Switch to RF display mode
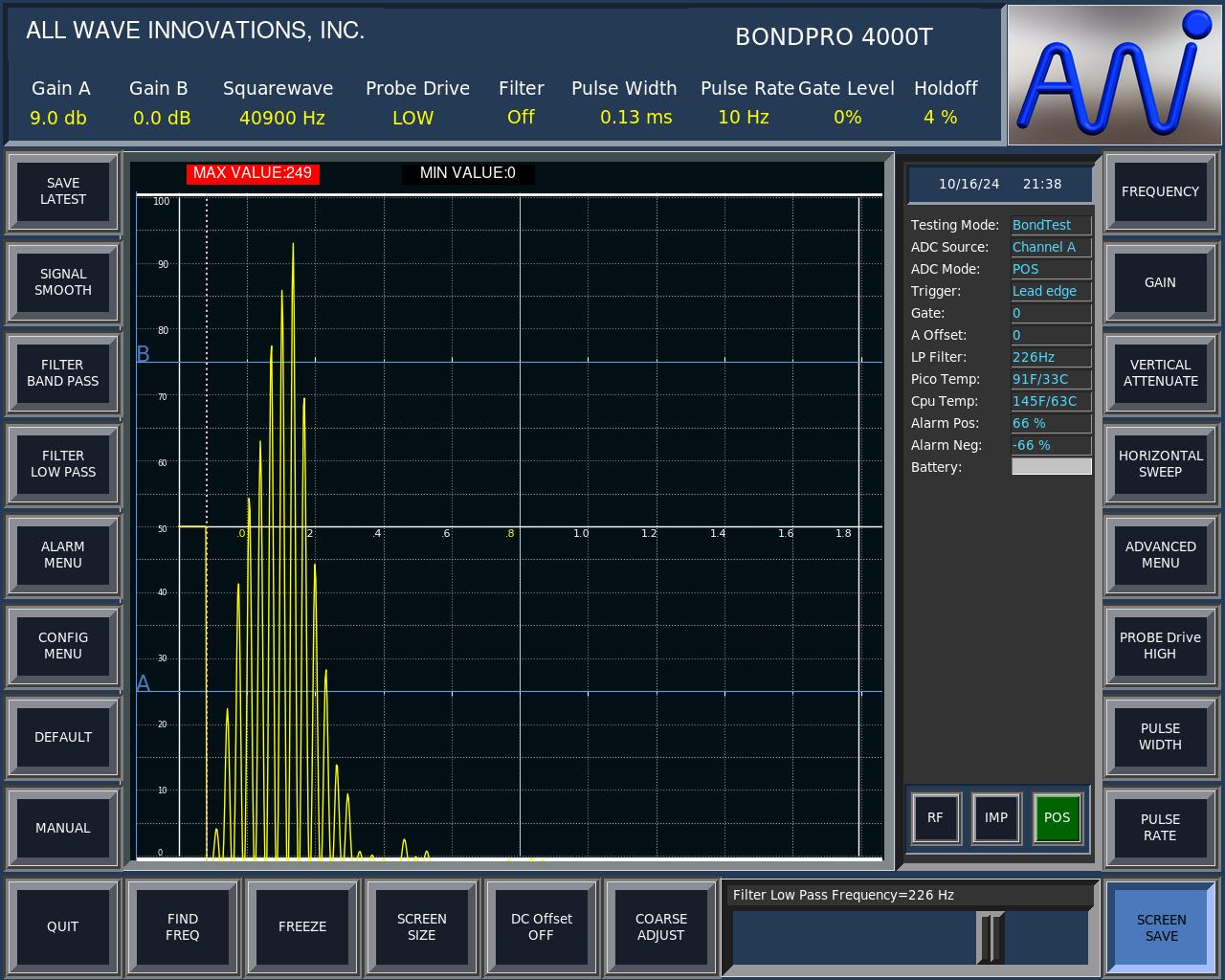Image resolution: width=1225 pixels, height=980 pixels. click(x=935, y=818)
